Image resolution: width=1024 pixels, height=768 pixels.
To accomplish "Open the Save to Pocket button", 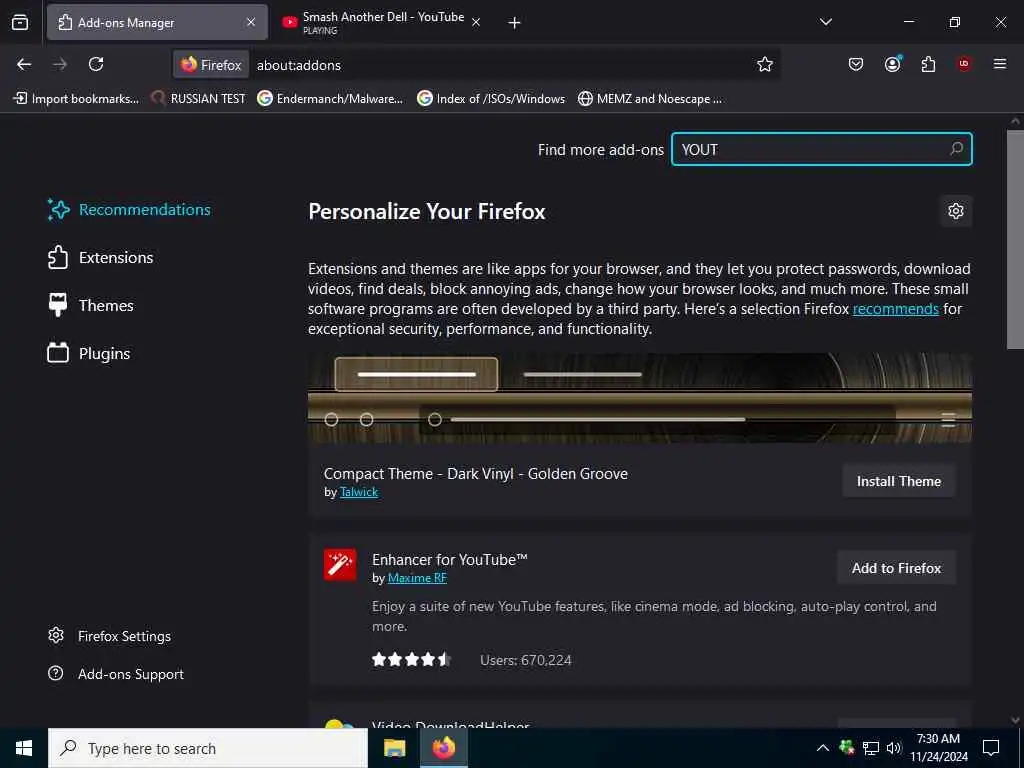I will 856,64.
